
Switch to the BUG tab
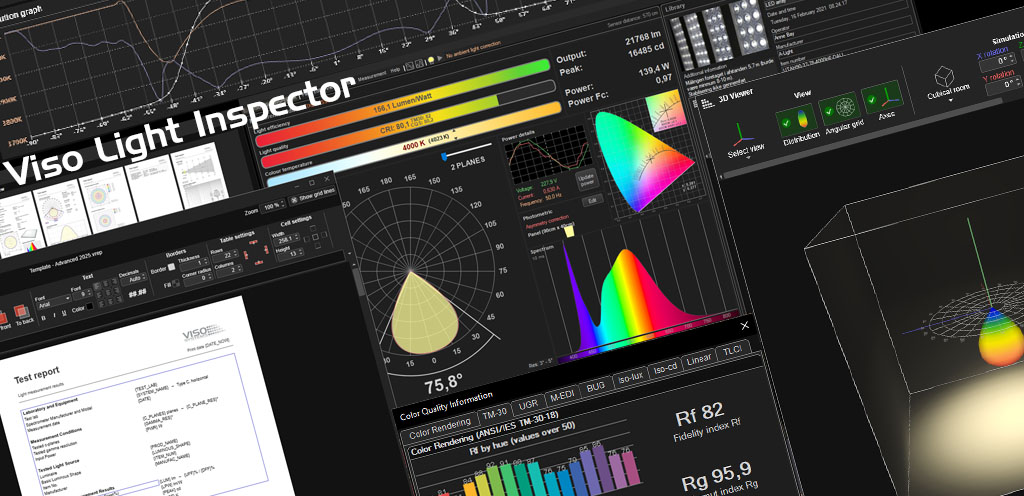click(596, 388)
